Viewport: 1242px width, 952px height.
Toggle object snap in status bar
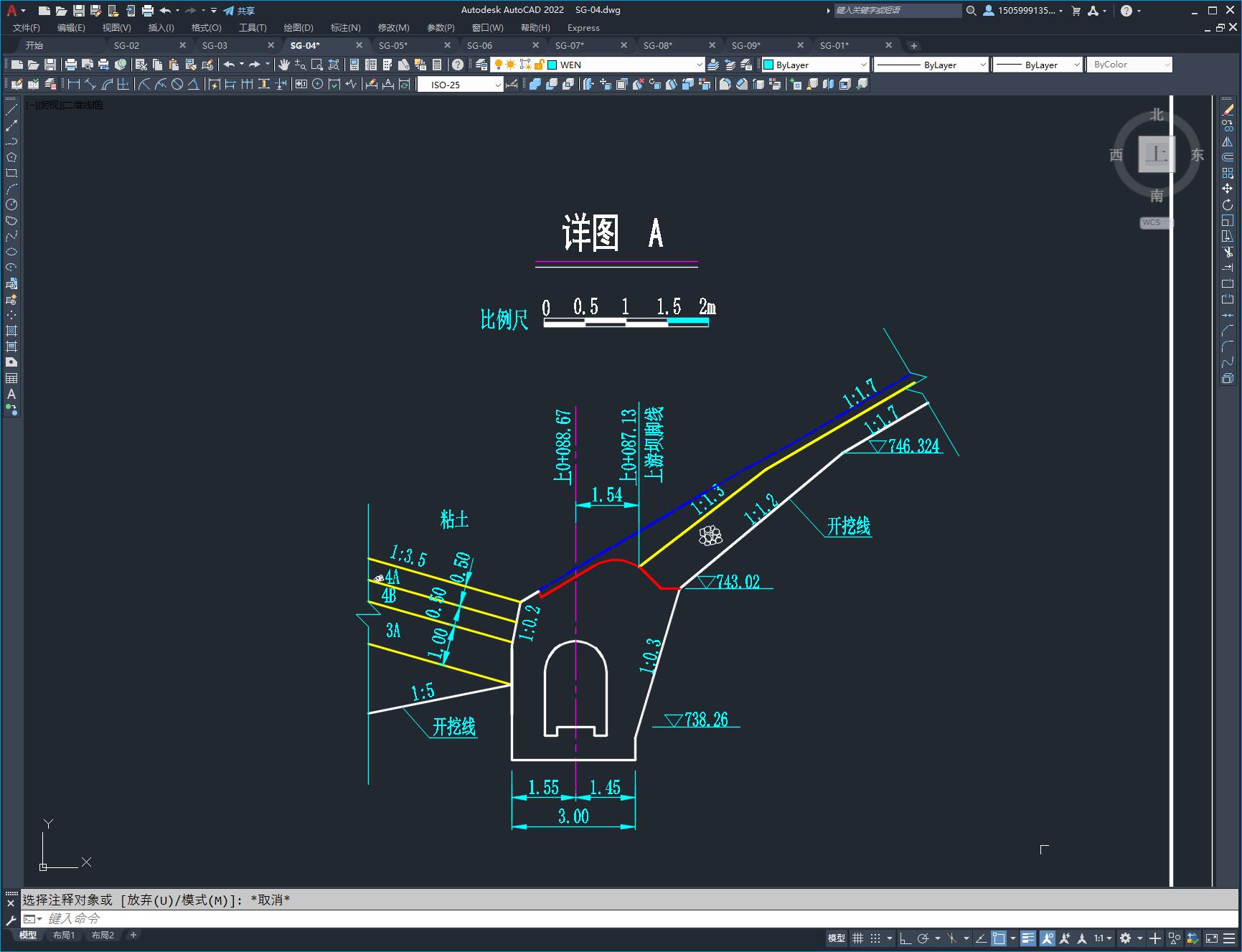pos(999,938)
